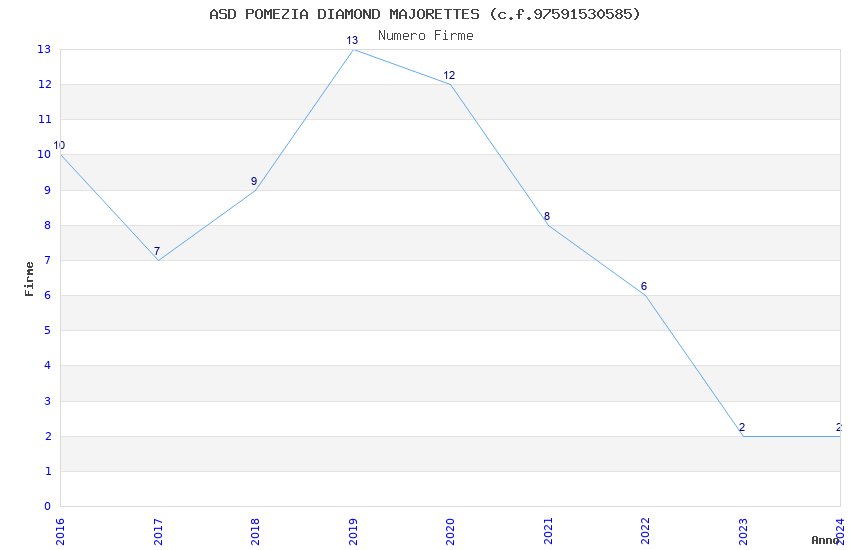Click the y-axis tick value 4

point(48,366)
